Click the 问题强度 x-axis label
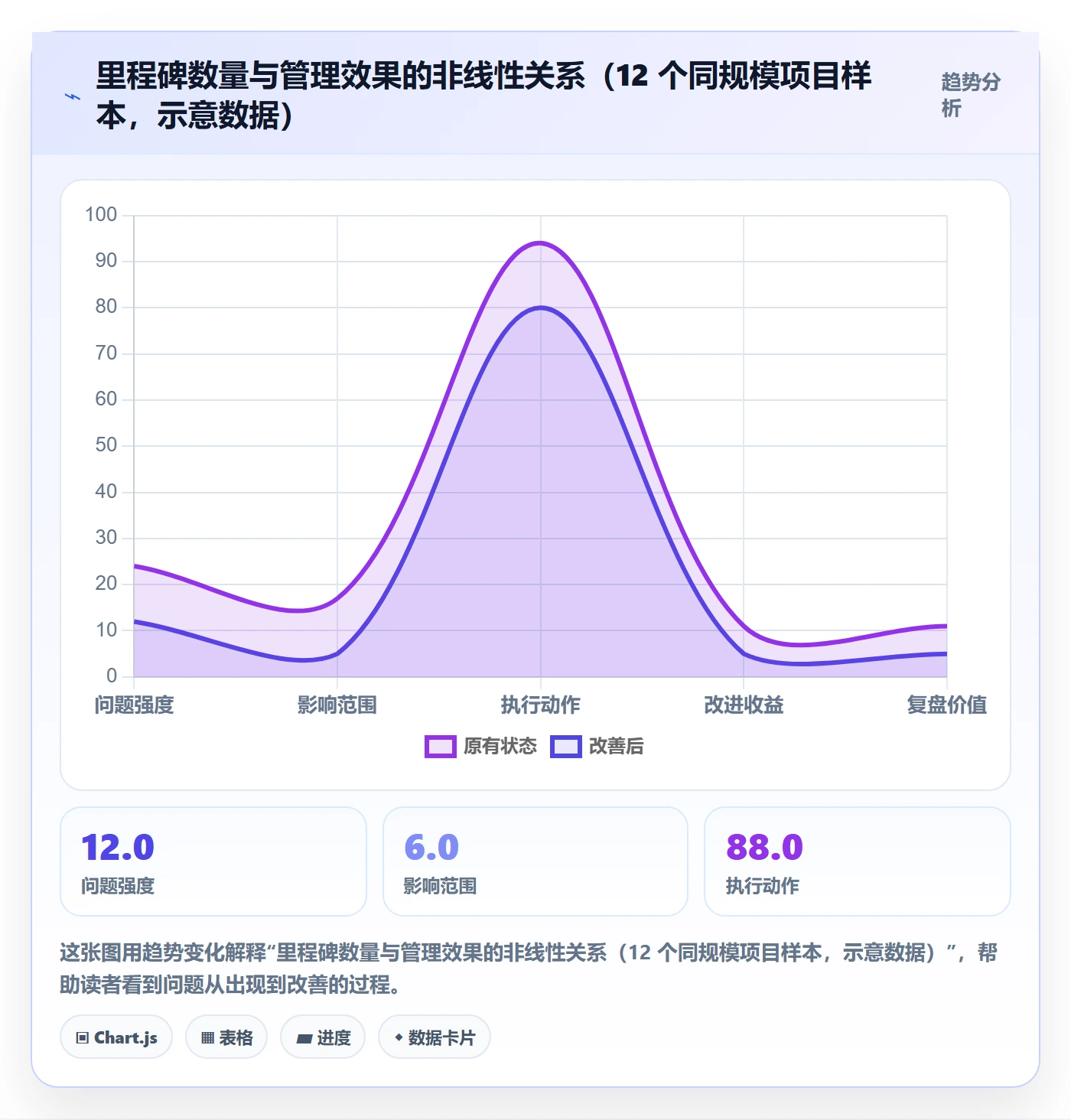 pyautogui.click(x=135, y=705)
